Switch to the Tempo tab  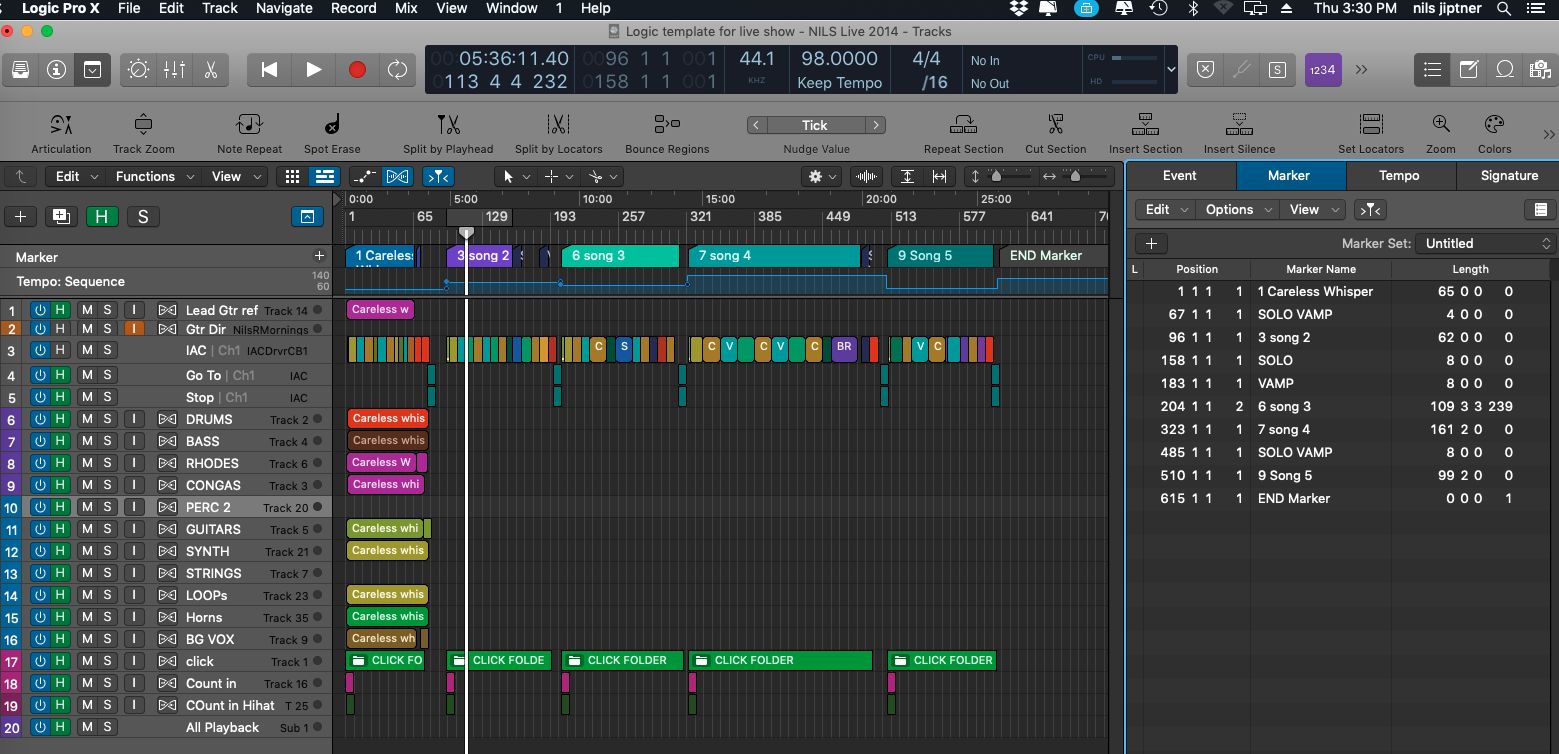pos(1400,175)
